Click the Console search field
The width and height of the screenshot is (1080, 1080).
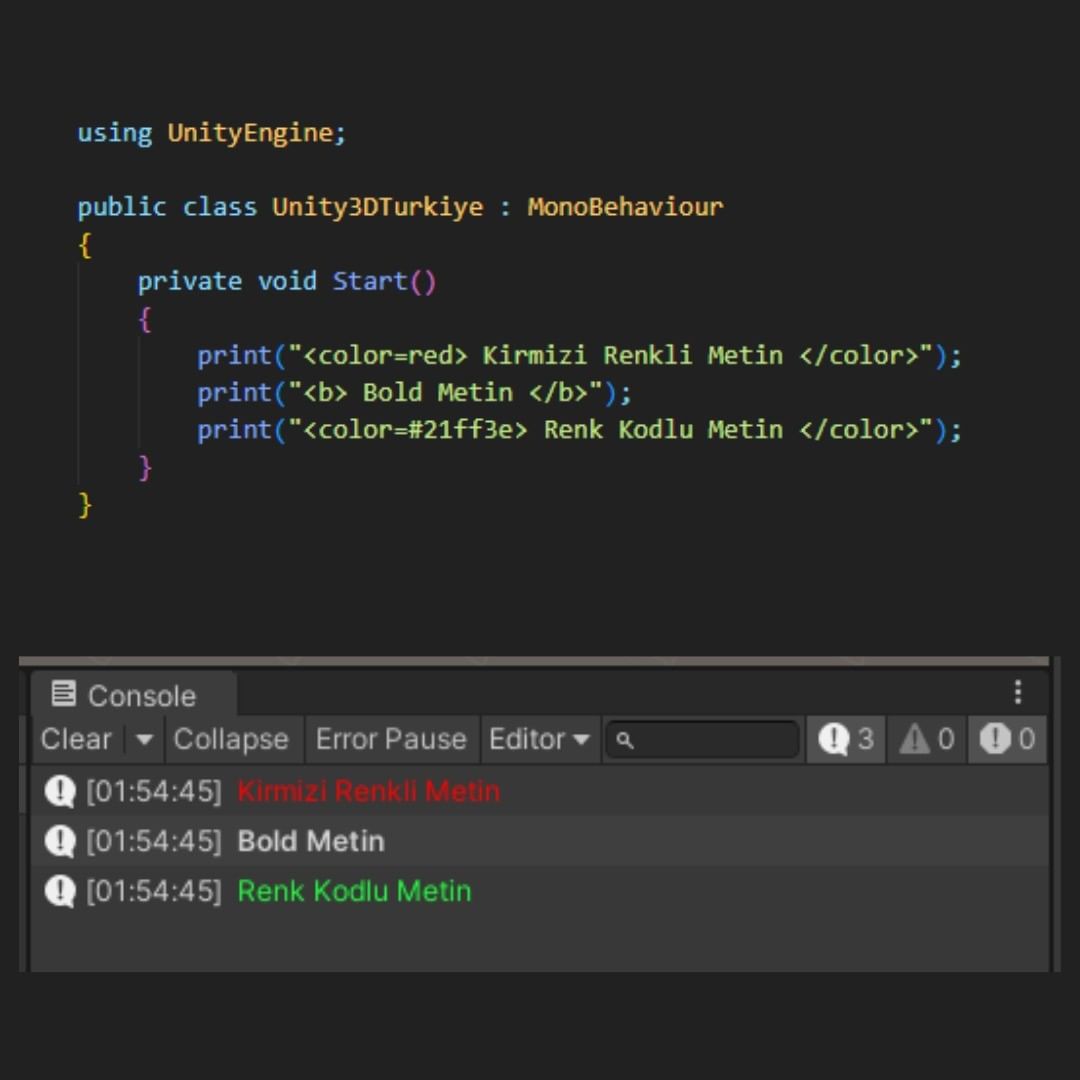click(702, 740)
